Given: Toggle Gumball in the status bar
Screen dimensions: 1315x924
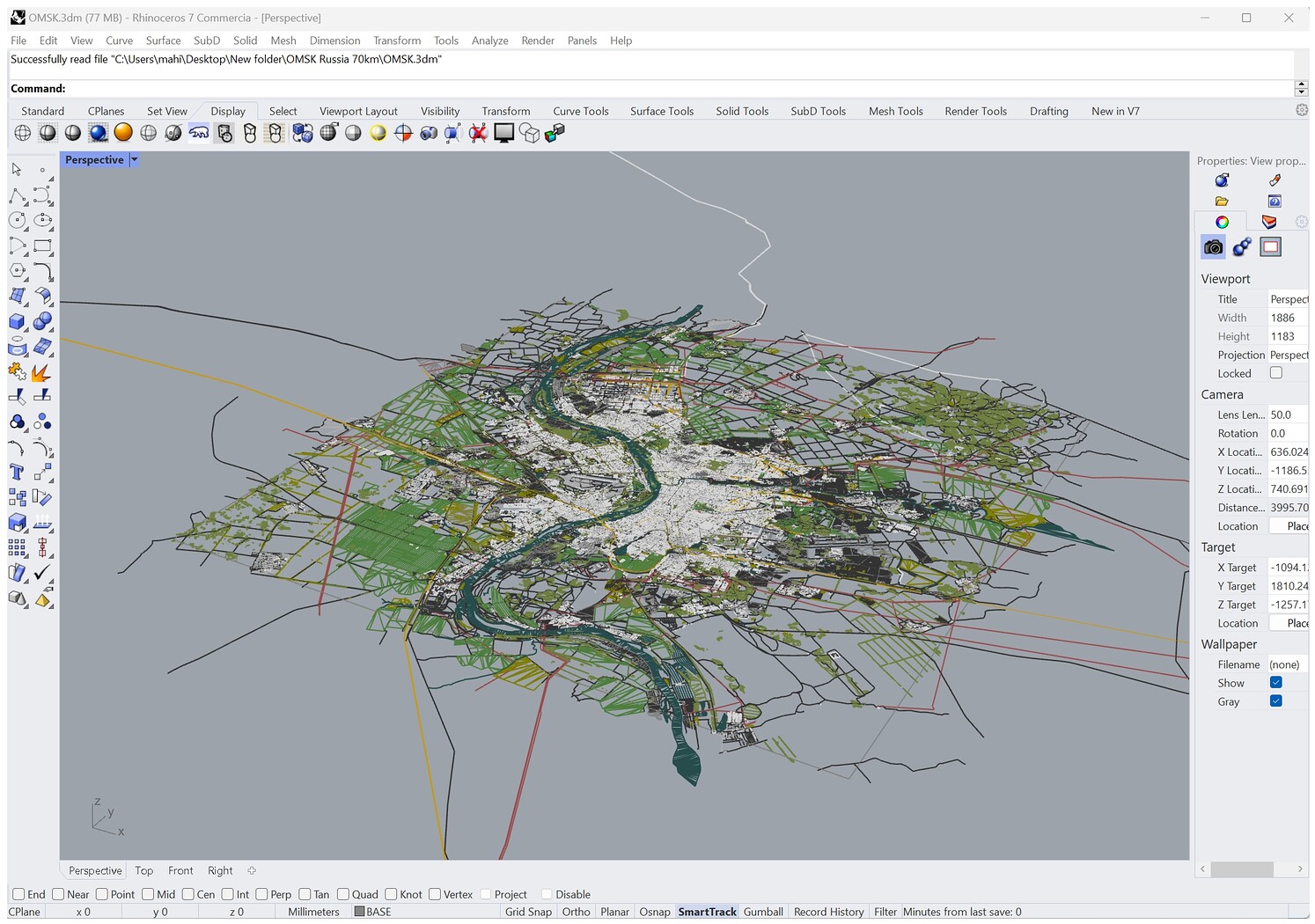Looking at the screenshot, I should coord(762,912).
